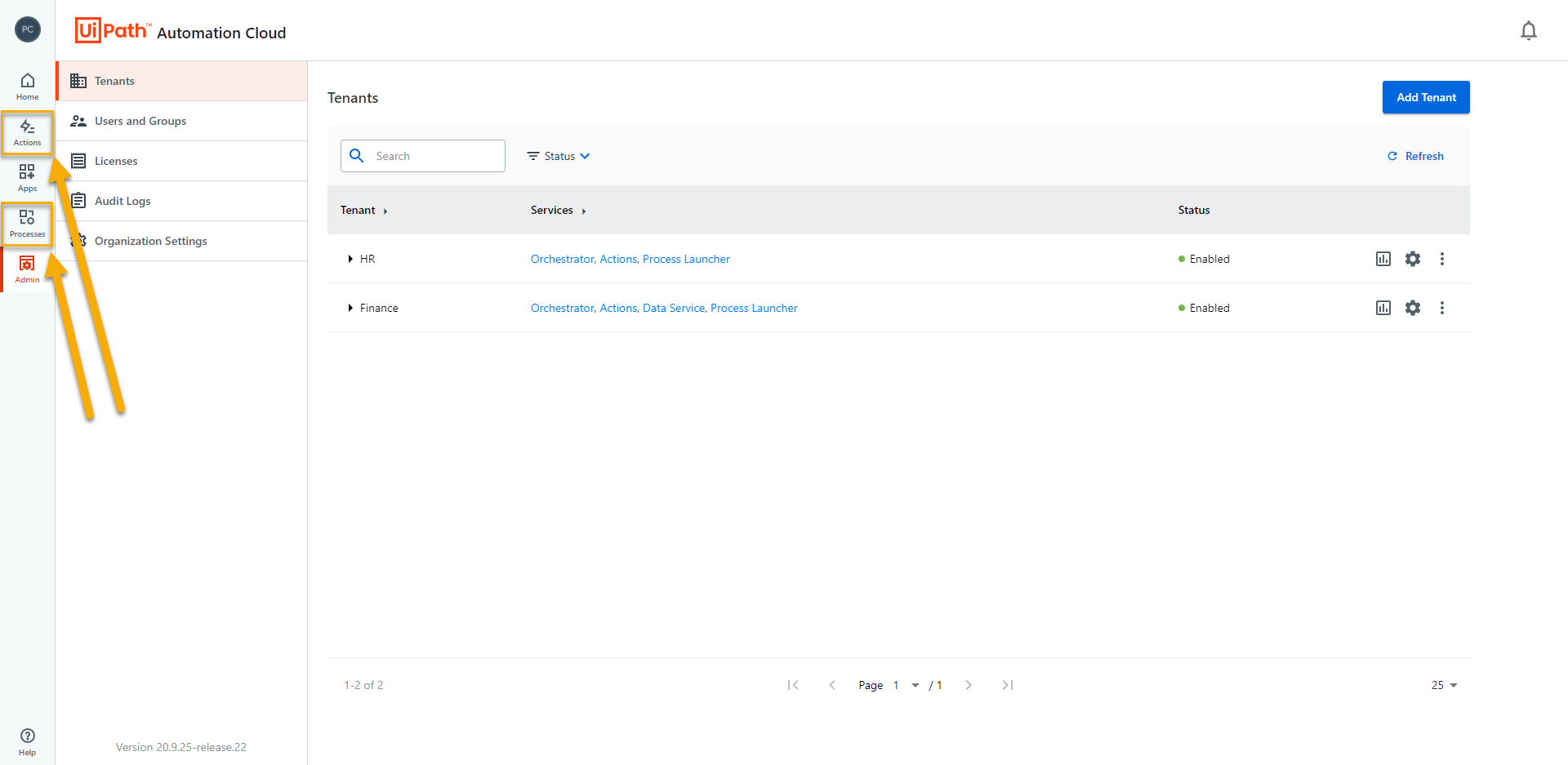1568x765 pixels.
Task: Click the Add Tenant button
Action: 1425,97
